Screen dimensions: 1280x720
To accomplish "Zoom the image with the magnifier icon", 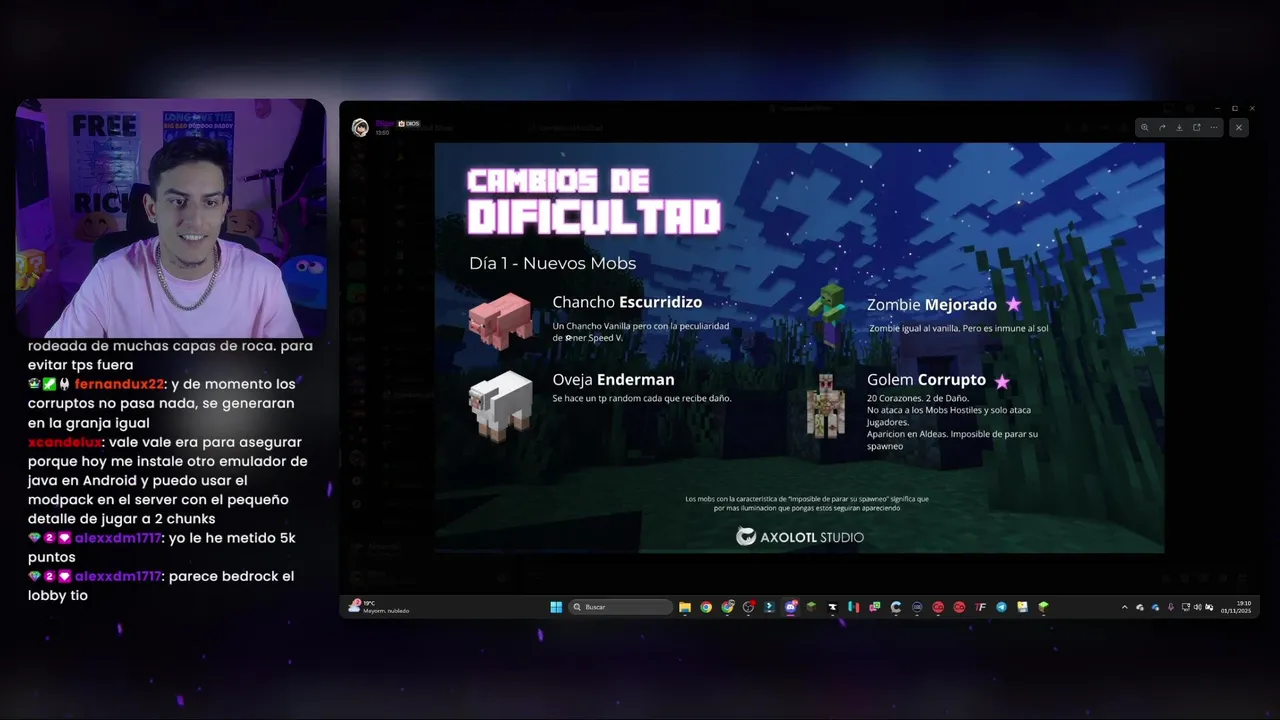I will (x=1145, y=127).
